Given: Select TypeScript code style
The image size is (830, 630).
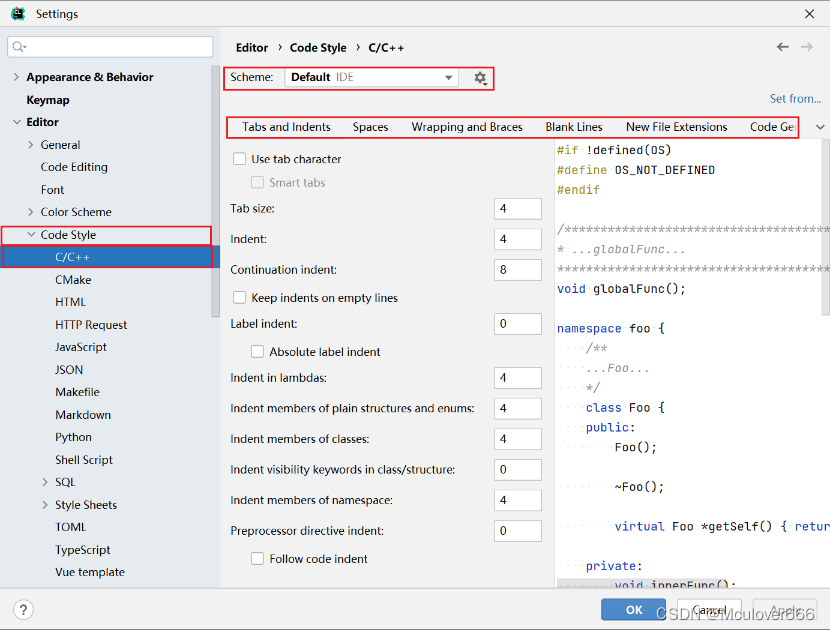Looking at the screenshot, I should click(x=83, y=550).
